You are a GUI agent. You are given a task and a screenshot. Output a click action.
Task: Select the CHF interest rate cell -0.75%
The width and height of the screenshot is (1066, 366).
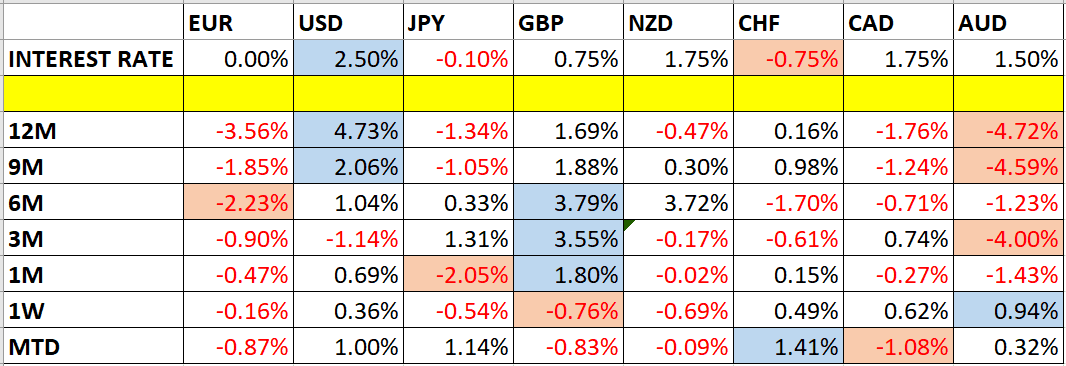pos(788,59)
